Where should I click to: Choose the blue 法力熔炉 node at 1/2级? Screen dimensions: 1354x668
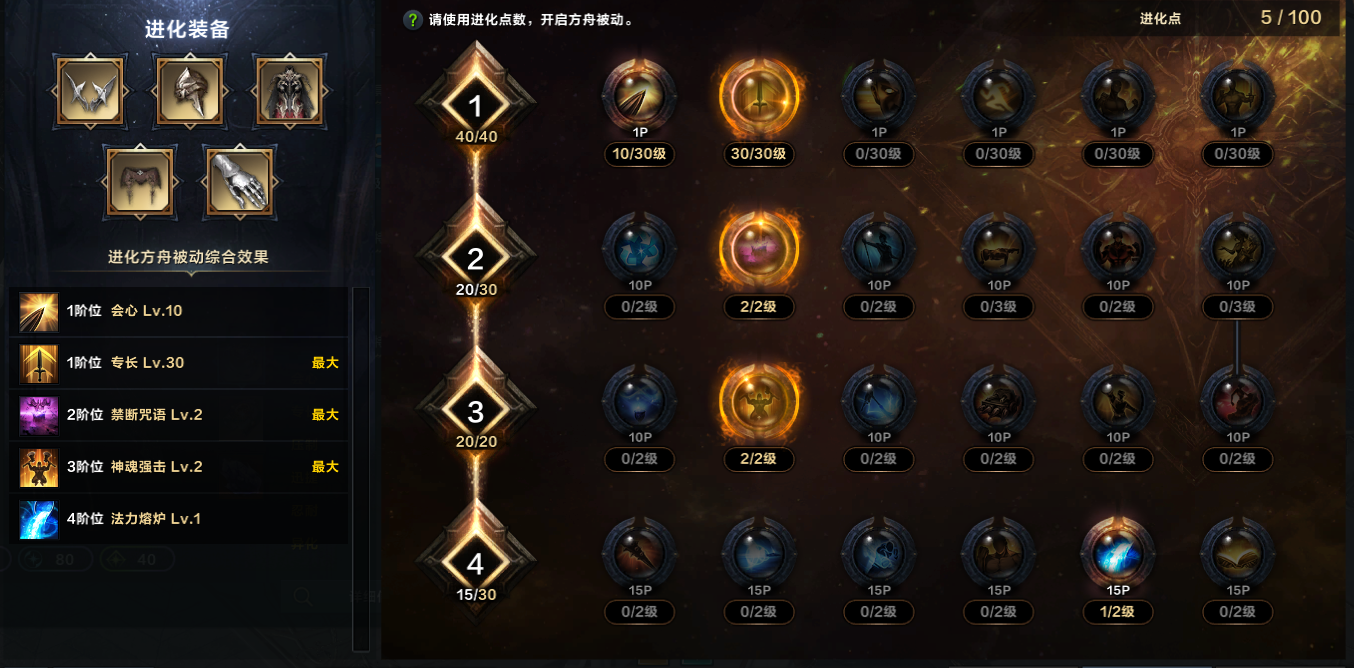pyautogui.click(x=1118, y=553)
